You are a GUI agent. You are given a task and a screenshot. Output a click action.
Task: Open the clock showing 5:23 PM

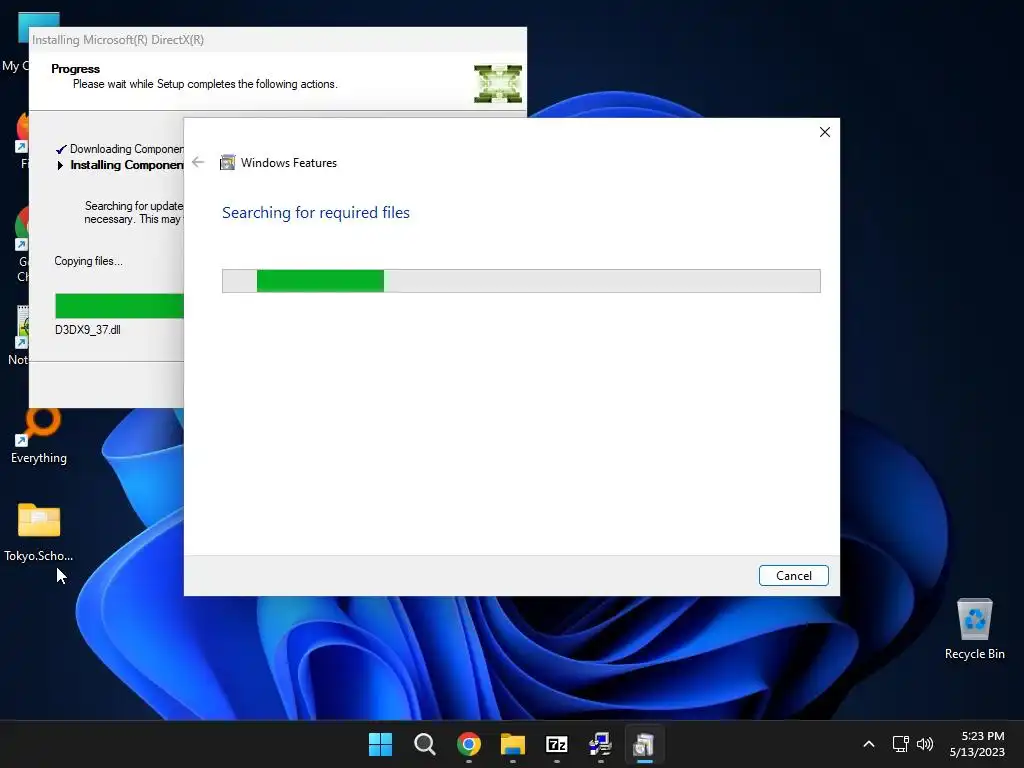coord(977,744)
